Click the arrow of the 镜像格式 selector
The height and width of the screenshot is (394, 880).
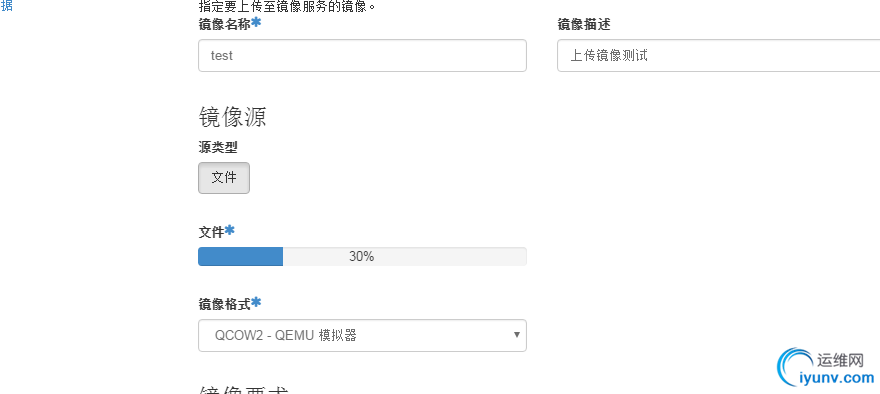coord(517,335)
